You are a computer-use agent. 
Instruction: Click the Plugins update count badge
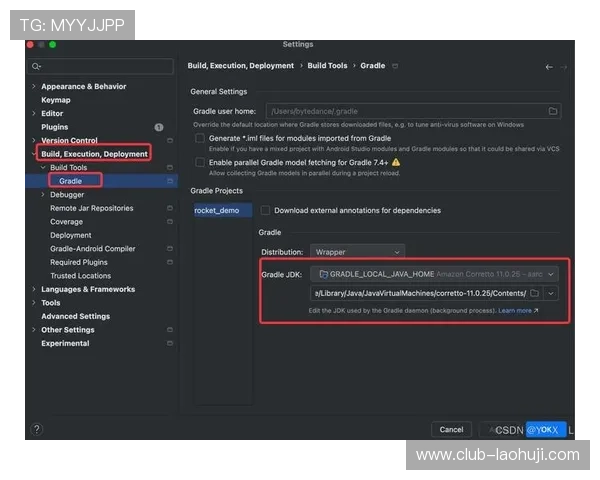coord(159,127)
